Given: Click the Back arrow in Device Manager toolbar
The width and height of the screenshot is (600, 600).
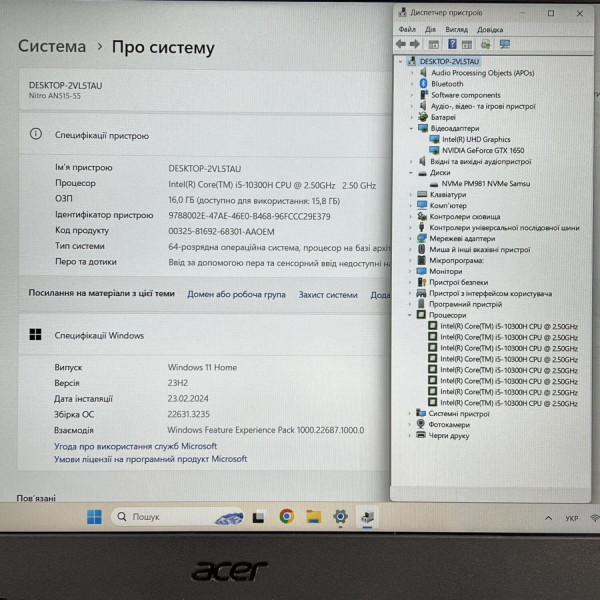Looking at the screenshot, I should tap(401, 44).
